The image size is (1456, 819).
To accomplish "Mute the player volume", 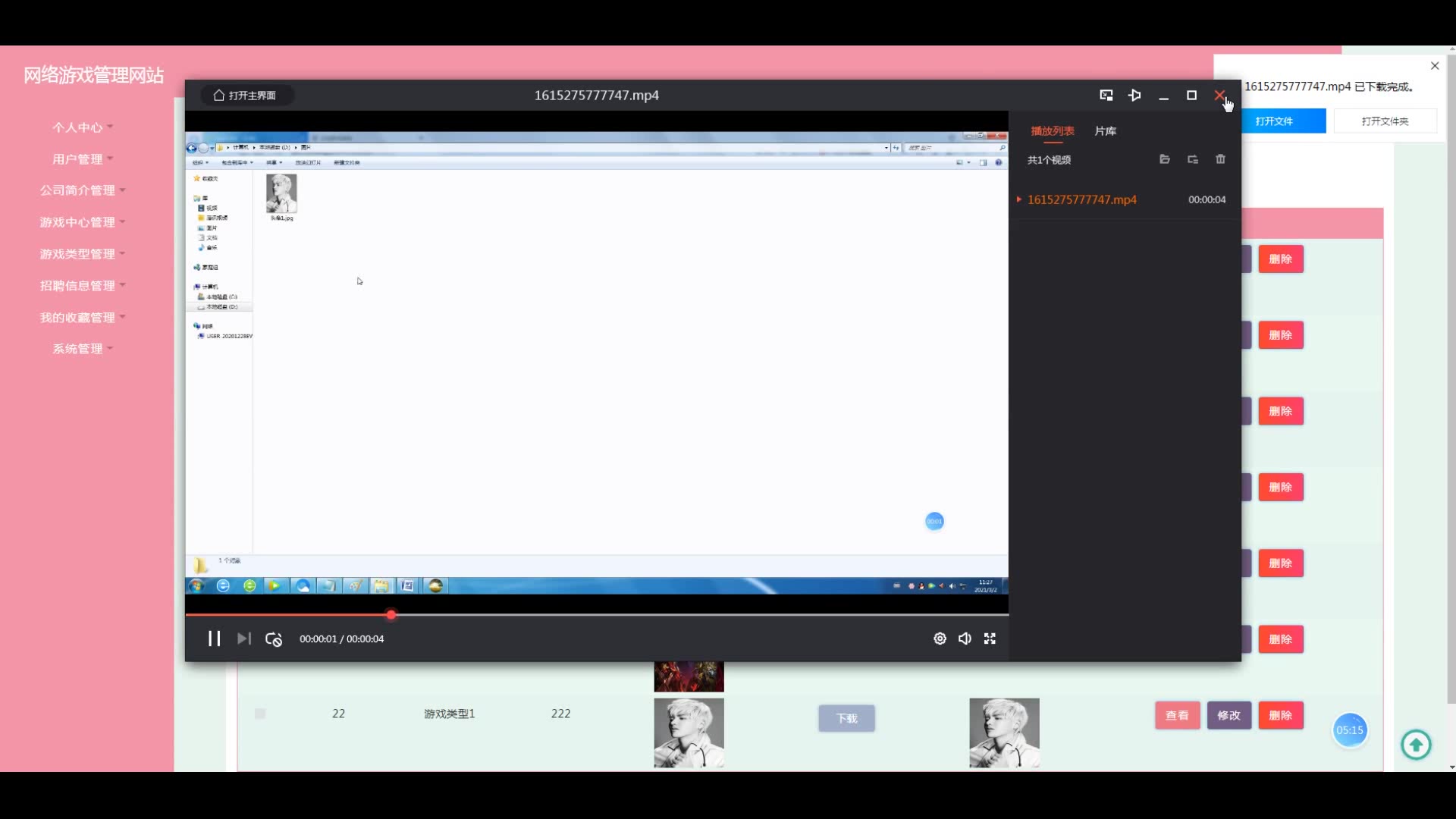I will [965, 639].
